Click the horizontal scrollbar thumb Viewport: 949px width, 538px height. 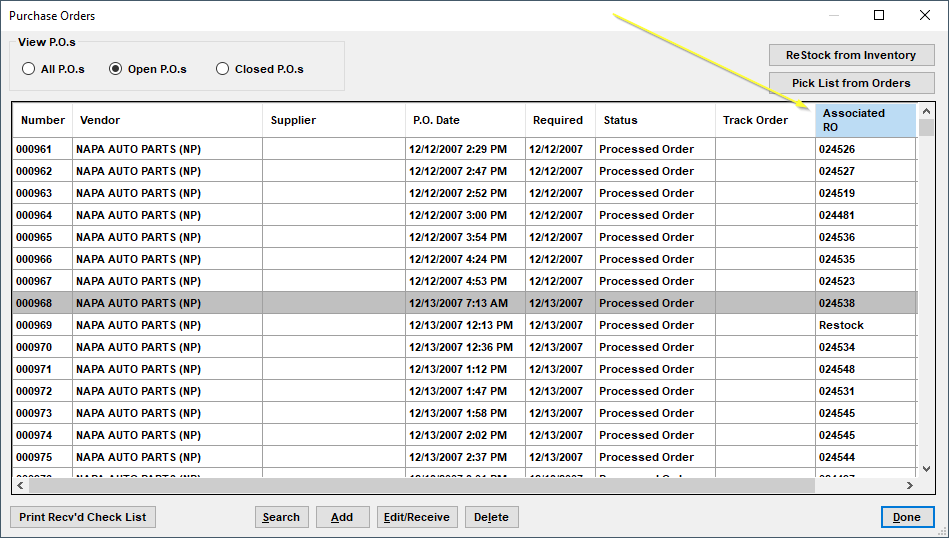(x=422, y=485)
